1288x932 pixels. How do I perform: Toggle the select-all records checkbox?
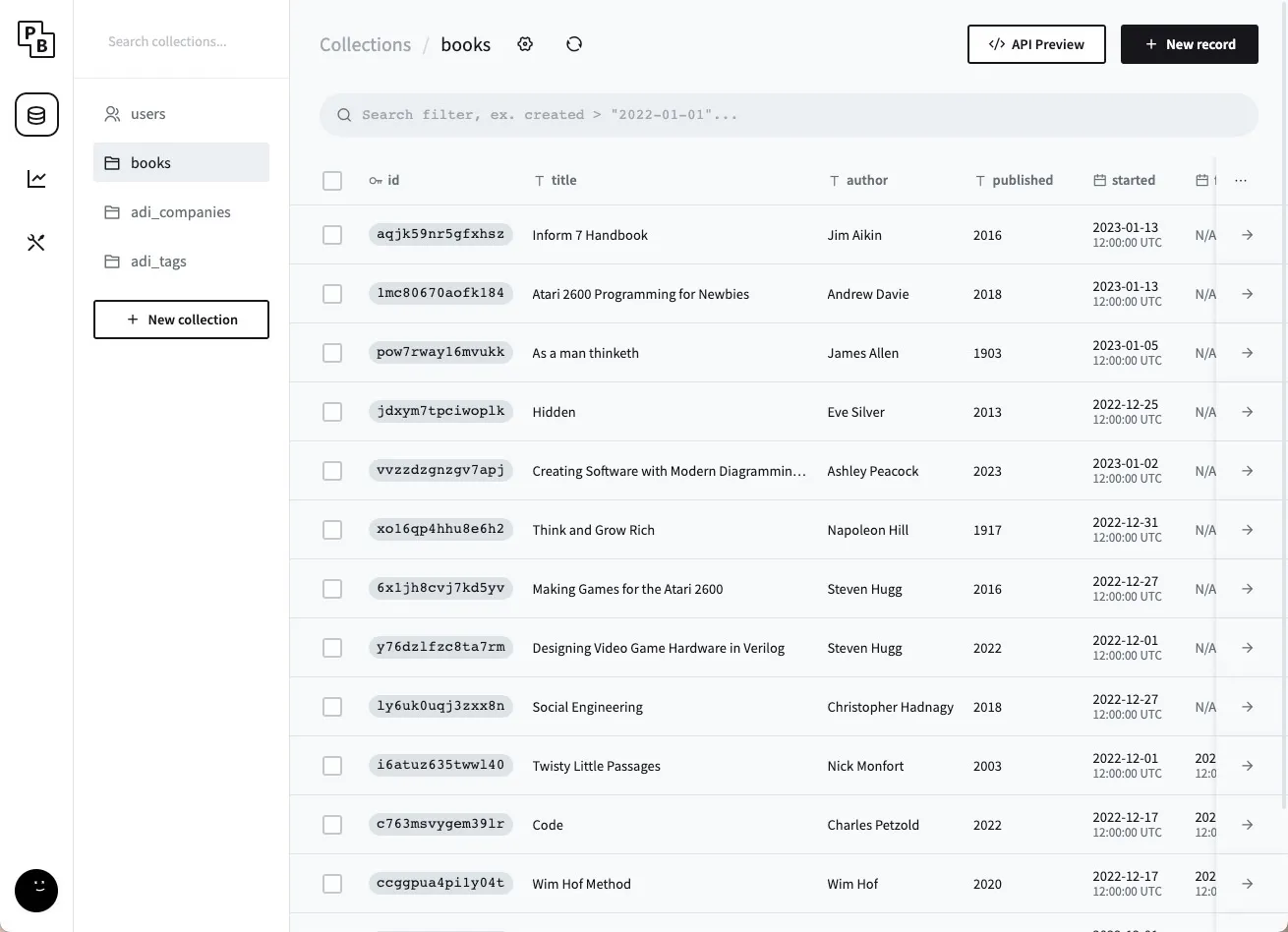332,181
